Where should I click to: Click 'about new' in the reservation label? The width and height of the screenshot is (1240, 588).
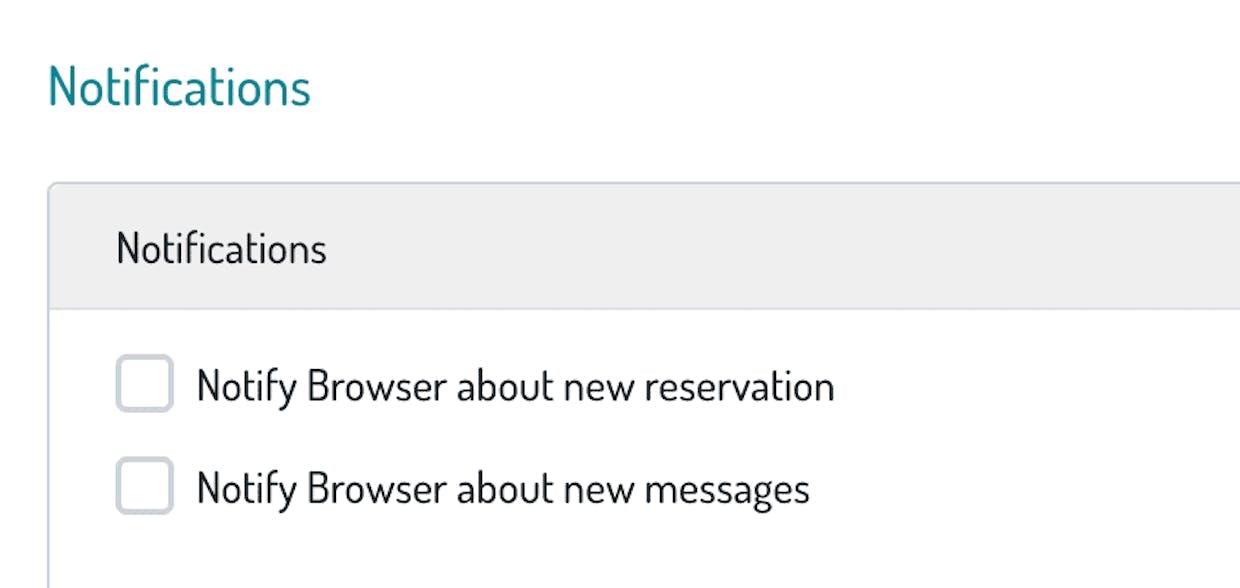point(545,386)
